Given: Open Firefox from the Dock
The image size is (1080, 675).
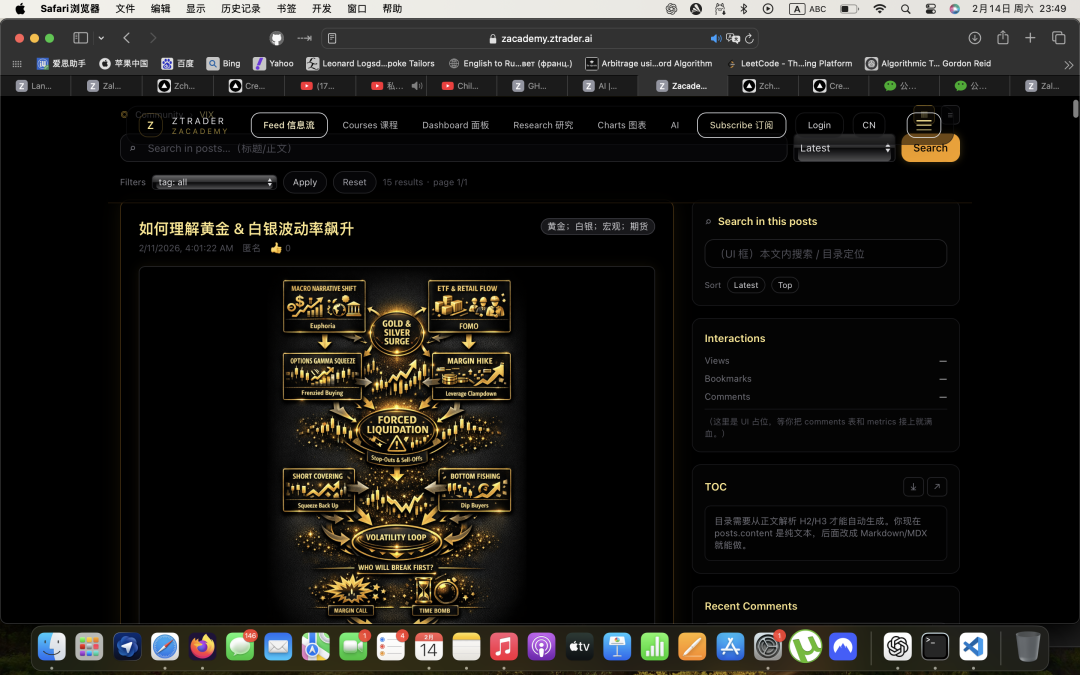Looking at the screenshot, I should (202, 647).
